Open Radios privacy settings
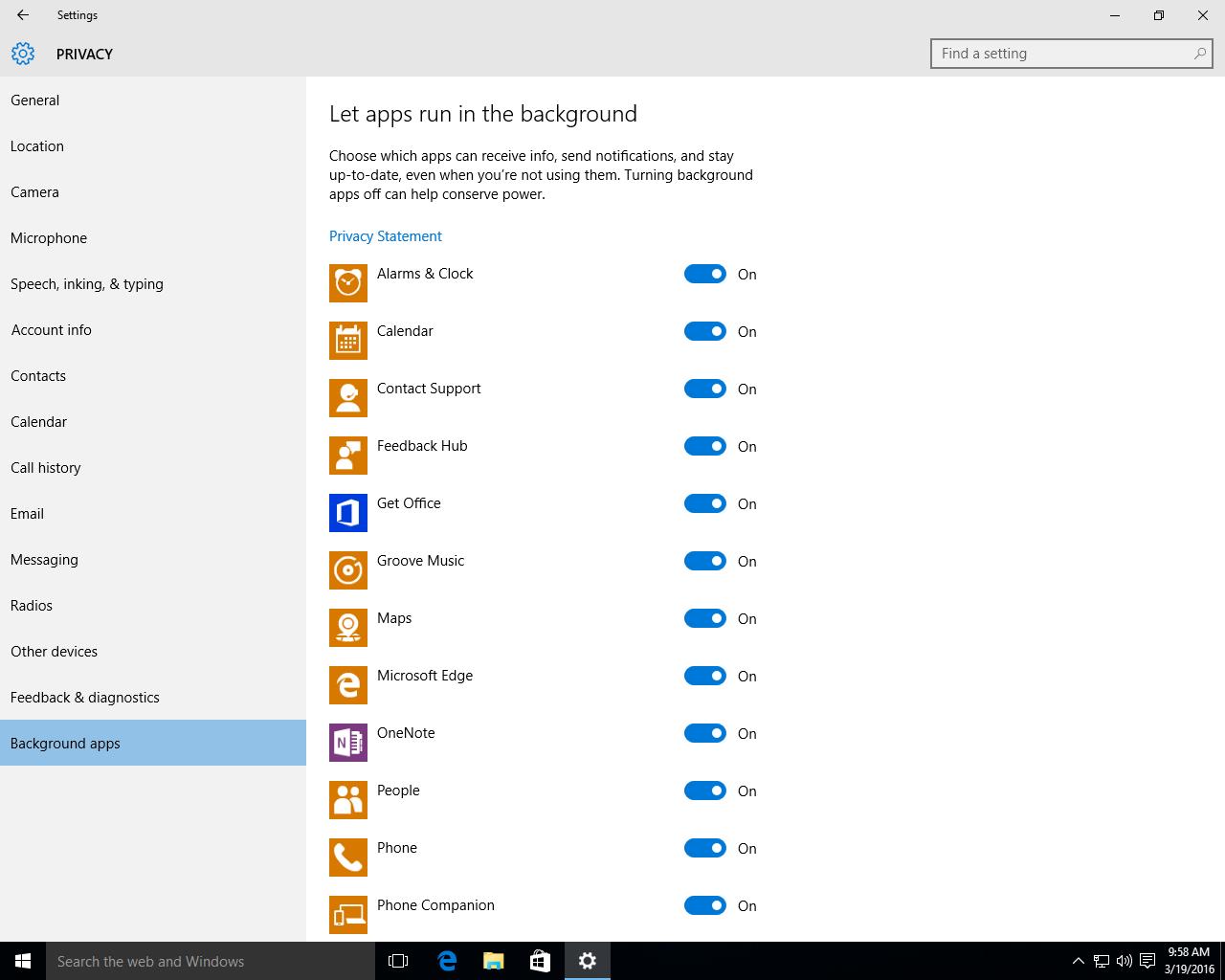Viewport: 1225px width, 980px height. [x=153, y=605]
